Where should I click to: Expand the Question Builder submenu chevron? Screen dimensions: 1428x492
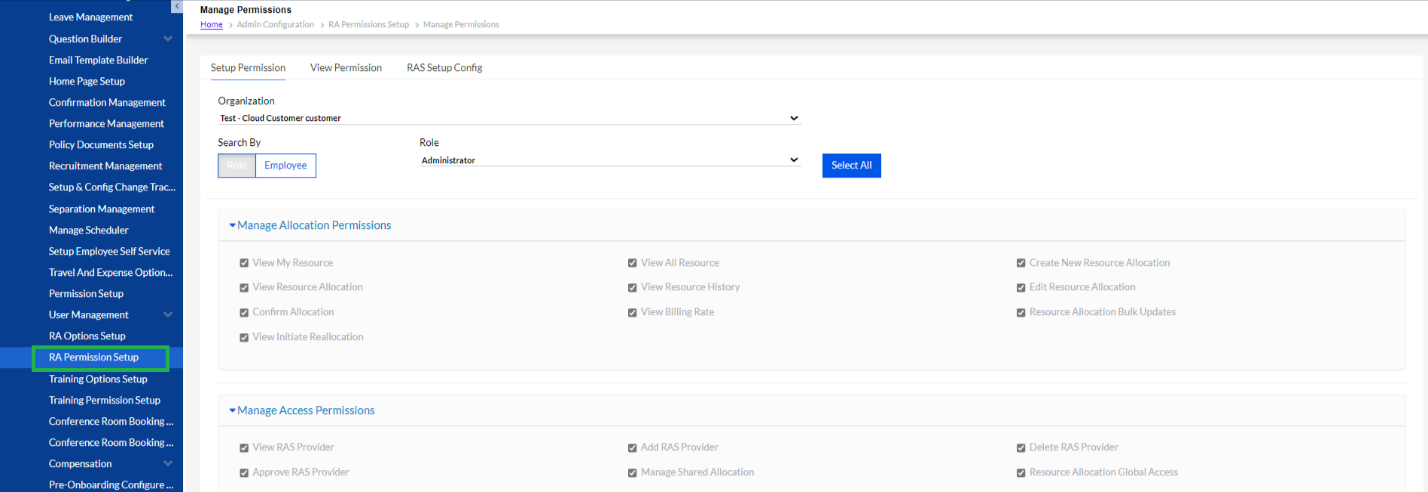(168, 39)
